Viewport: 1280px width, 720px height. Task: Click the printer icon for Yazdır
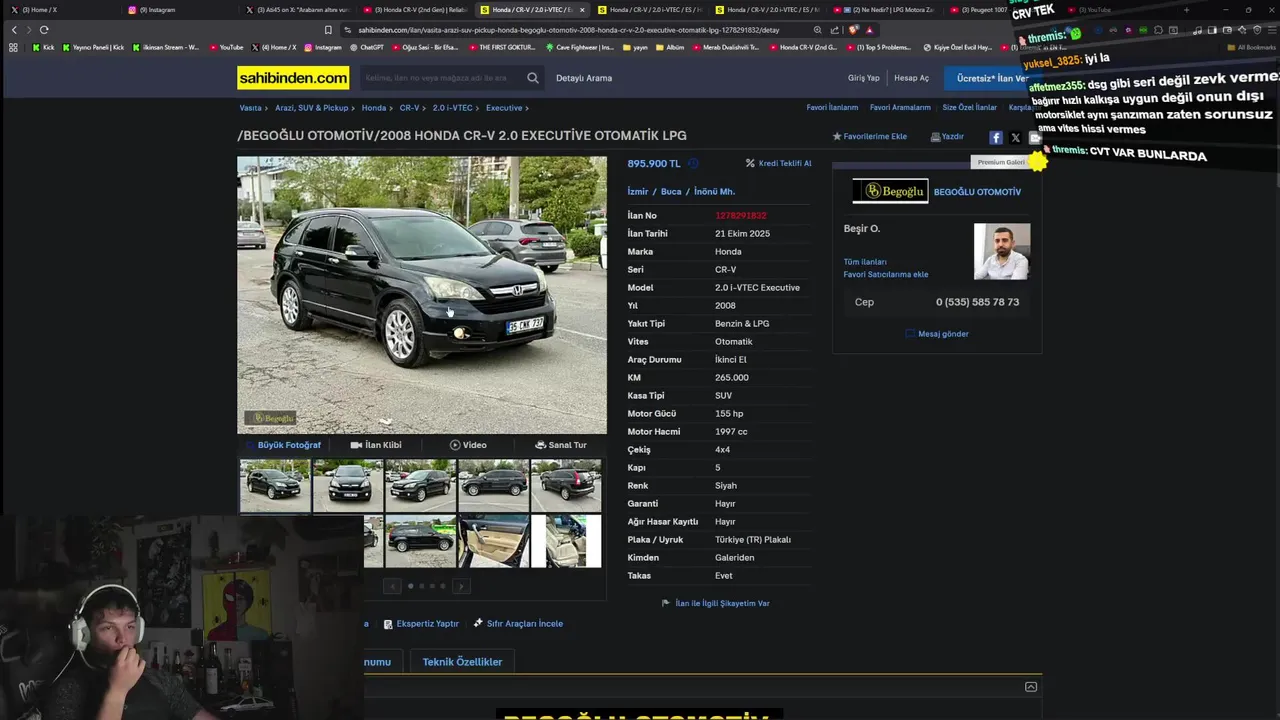[935, 137]
